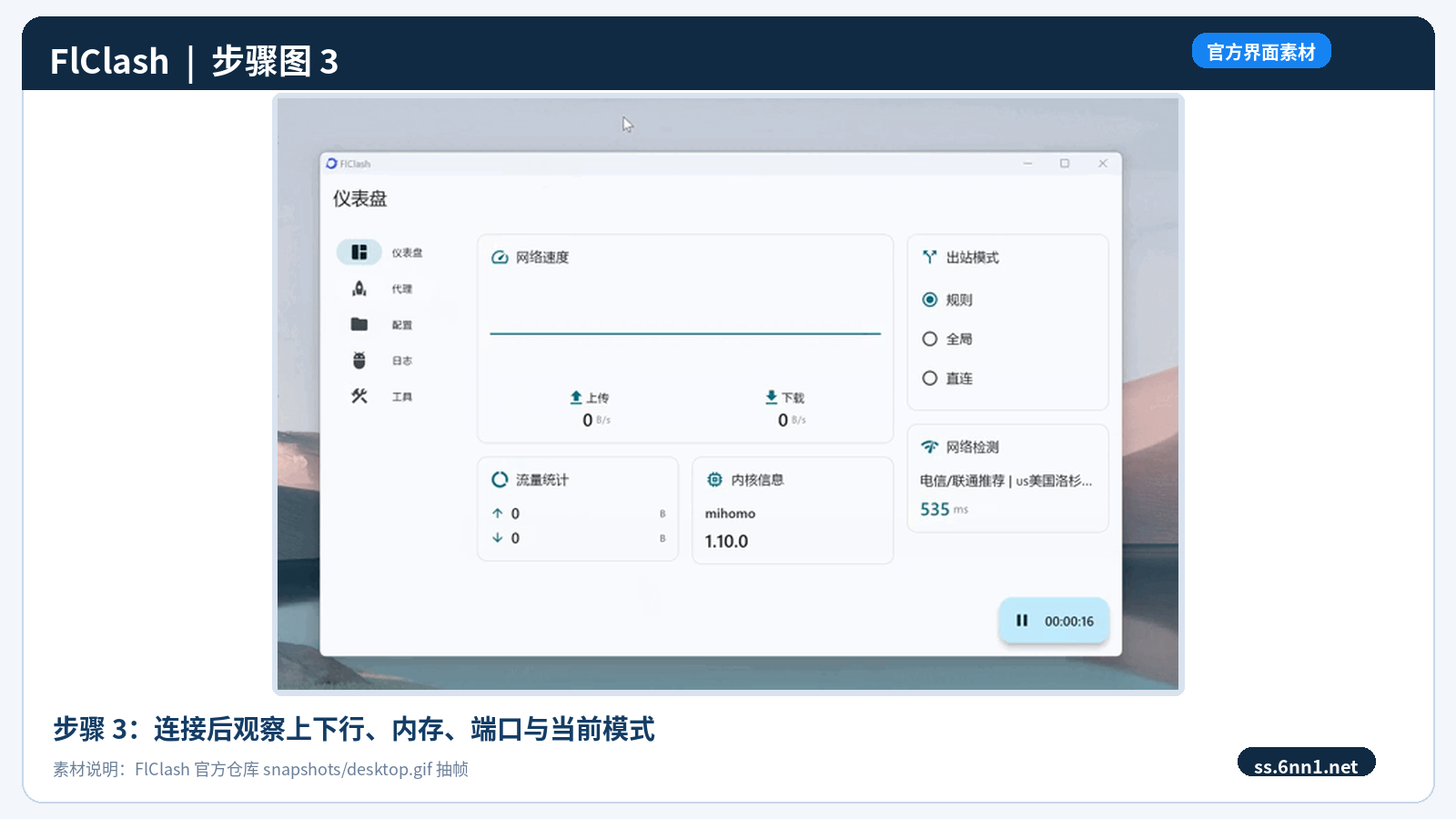Go to 代理 via the rocket icon

point(359,288)
